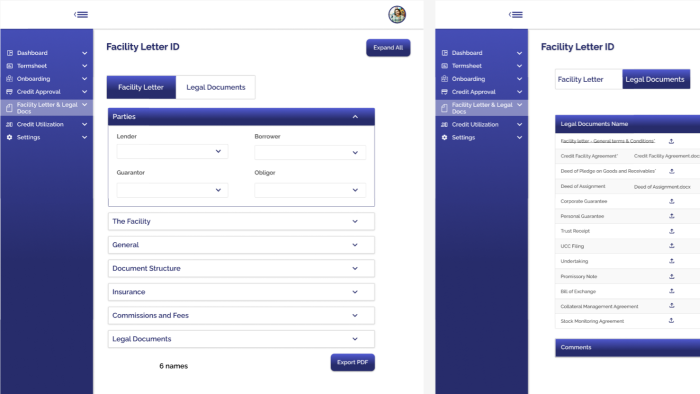Viewport: 700px width, 394px height.
Task: Click the '6 names' text
Action: (x=174, y=366)
